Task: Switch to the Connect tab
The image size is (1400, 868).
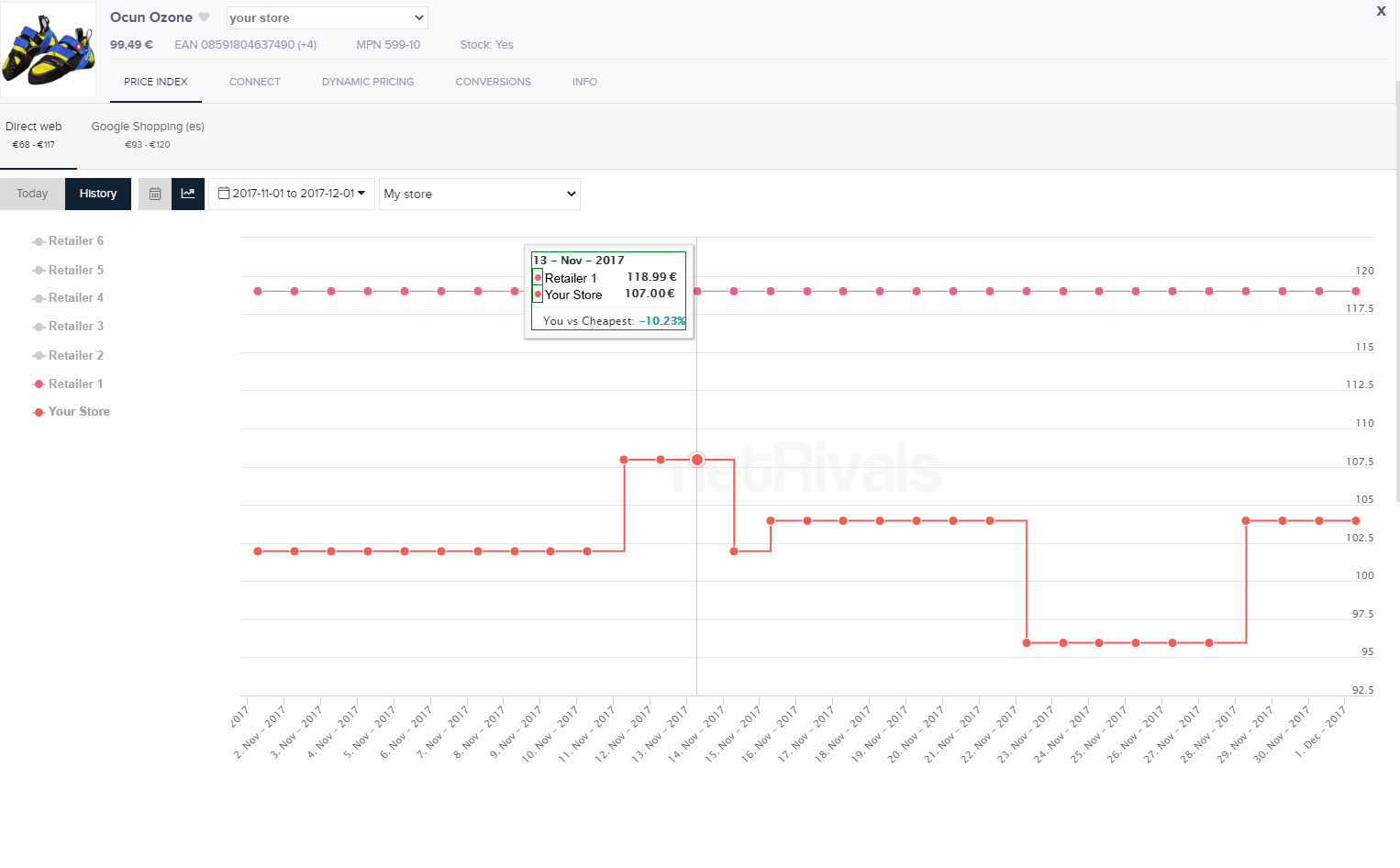Action: pyautogui.click(x=255, y=82)
